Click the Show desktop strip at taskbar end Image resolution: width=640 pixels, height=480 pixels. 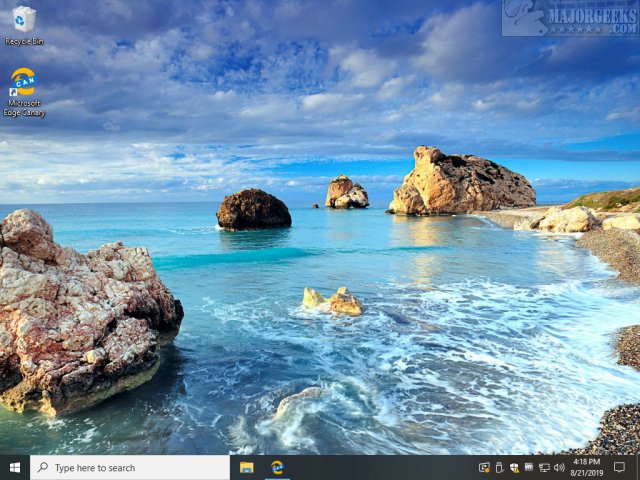(x=638, y=467)
